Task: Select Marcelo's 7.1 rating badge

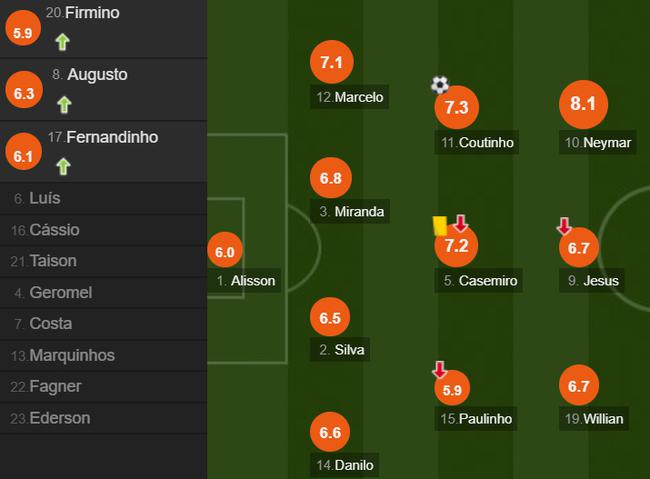Action: pos(331,62)
